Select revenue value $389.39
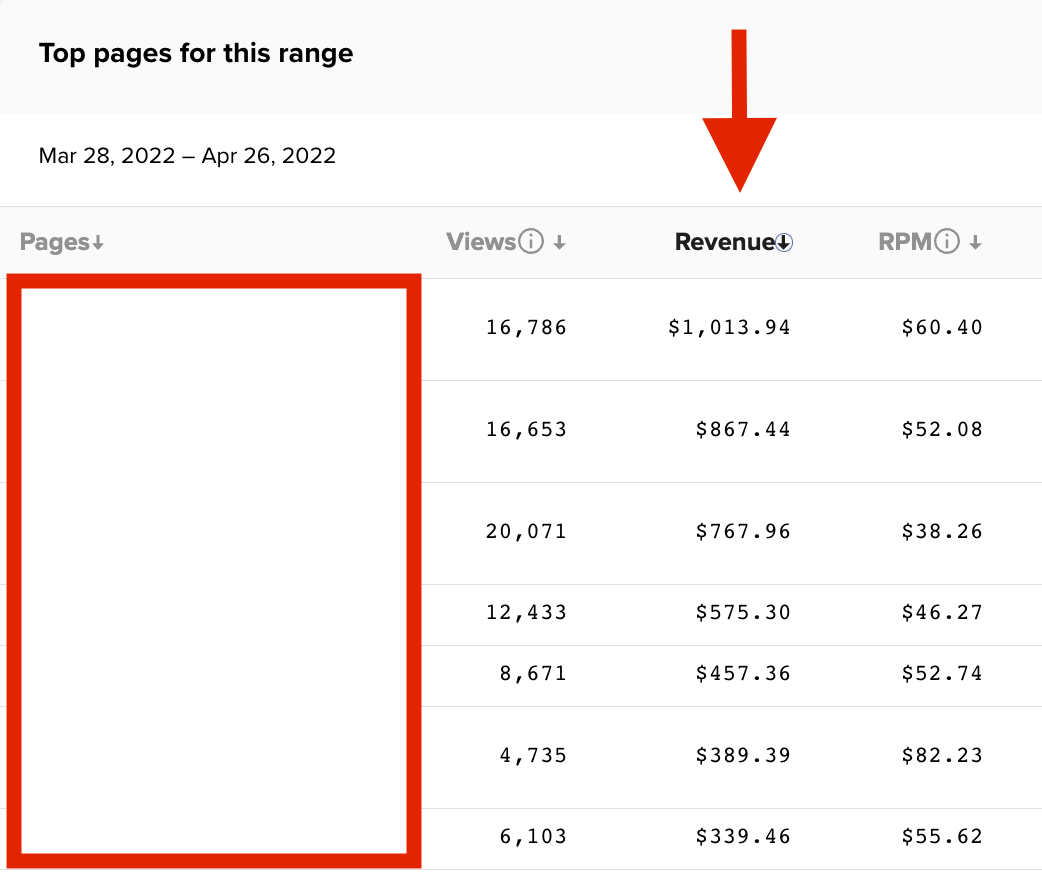The image size is (1042, 878). pyautogui.click(x=743, y=755)
